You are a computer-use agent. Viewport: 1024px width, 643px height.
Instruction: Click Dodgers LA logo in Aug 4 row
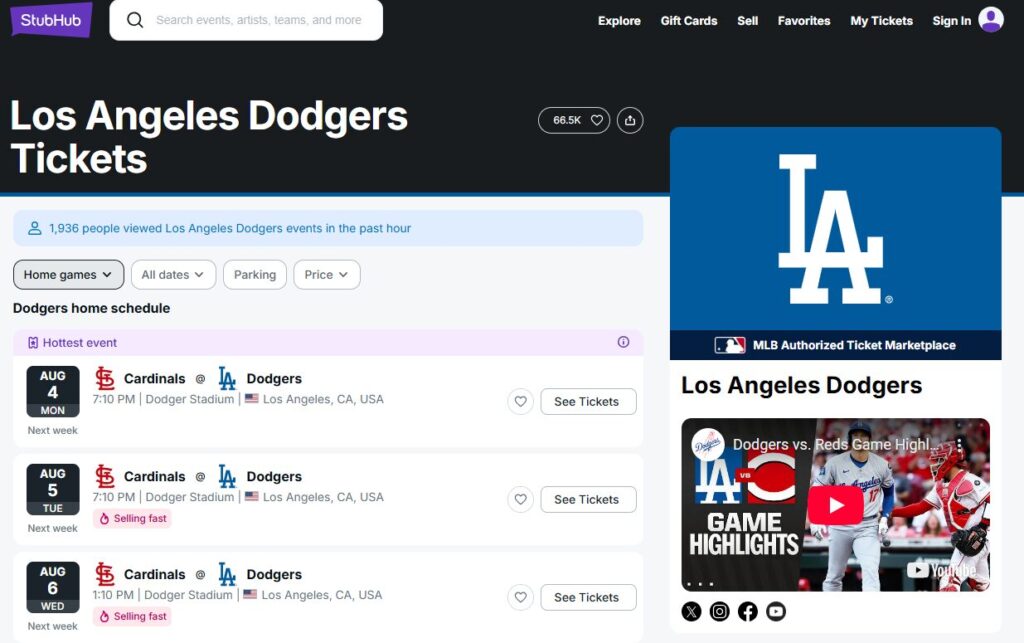coord(227,379)
